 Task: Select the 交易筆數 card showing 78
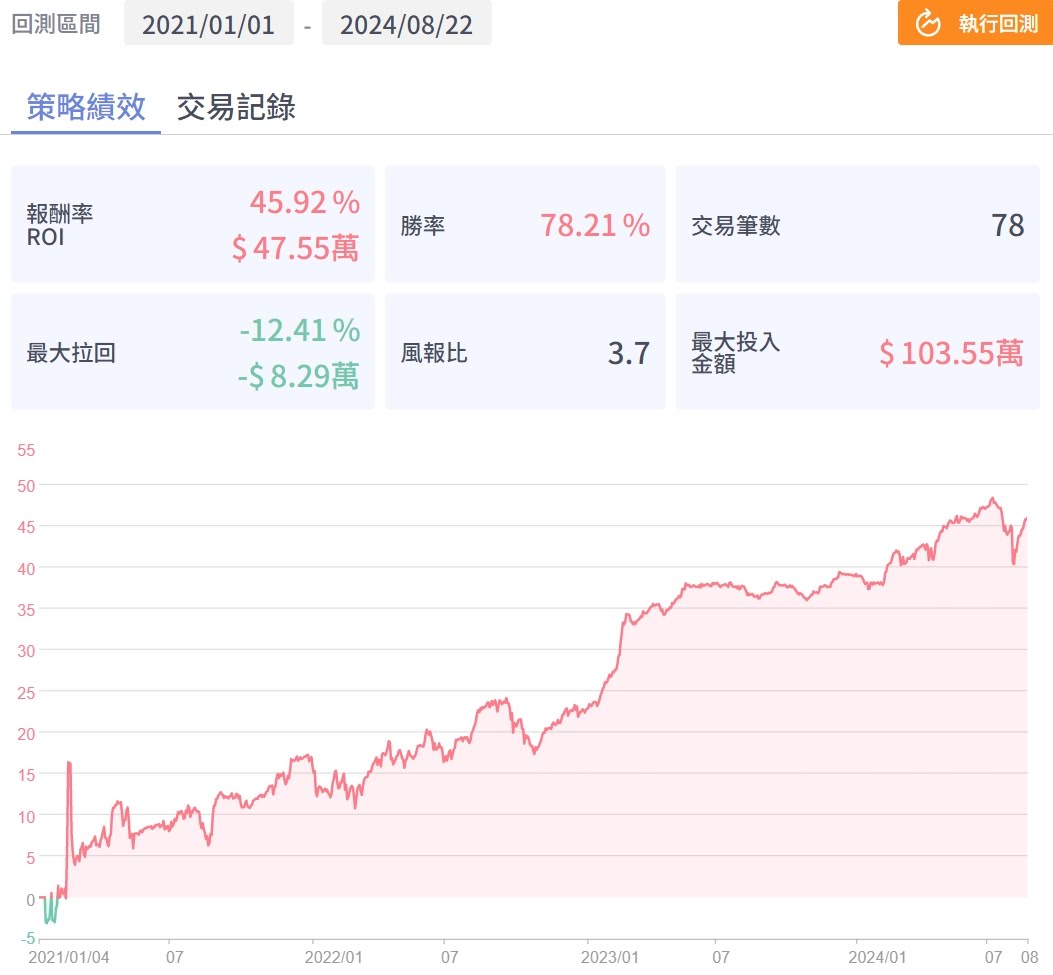click(x=857, y=224)
